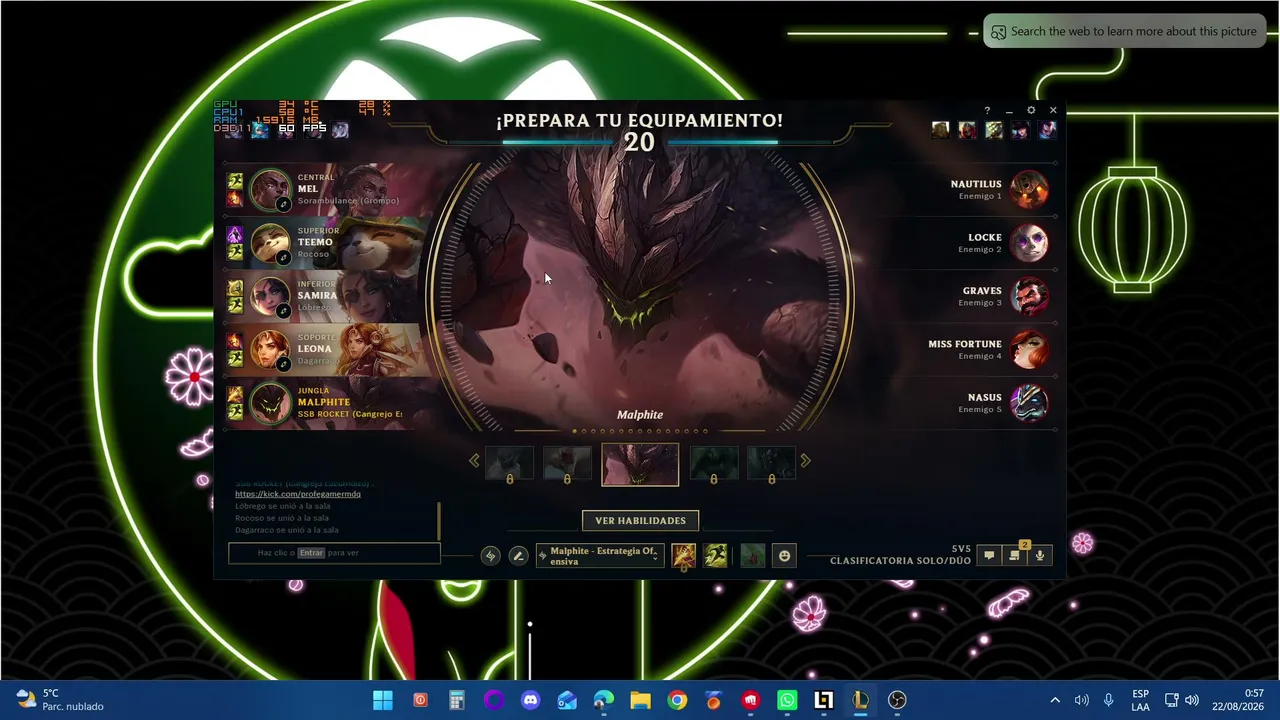The height and width of the screenshot is (720, 1280).
Task: Click Samira's champion portrait
Action: point(269,295)
